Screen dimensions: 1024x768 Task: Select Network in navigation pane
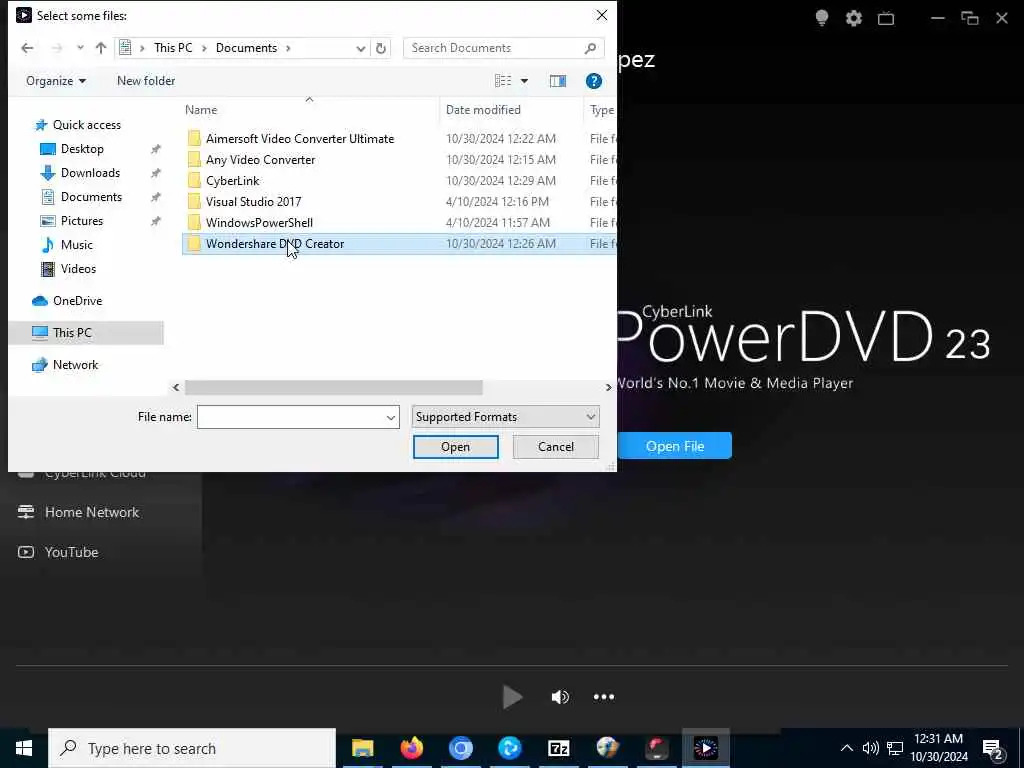[75, 364]
